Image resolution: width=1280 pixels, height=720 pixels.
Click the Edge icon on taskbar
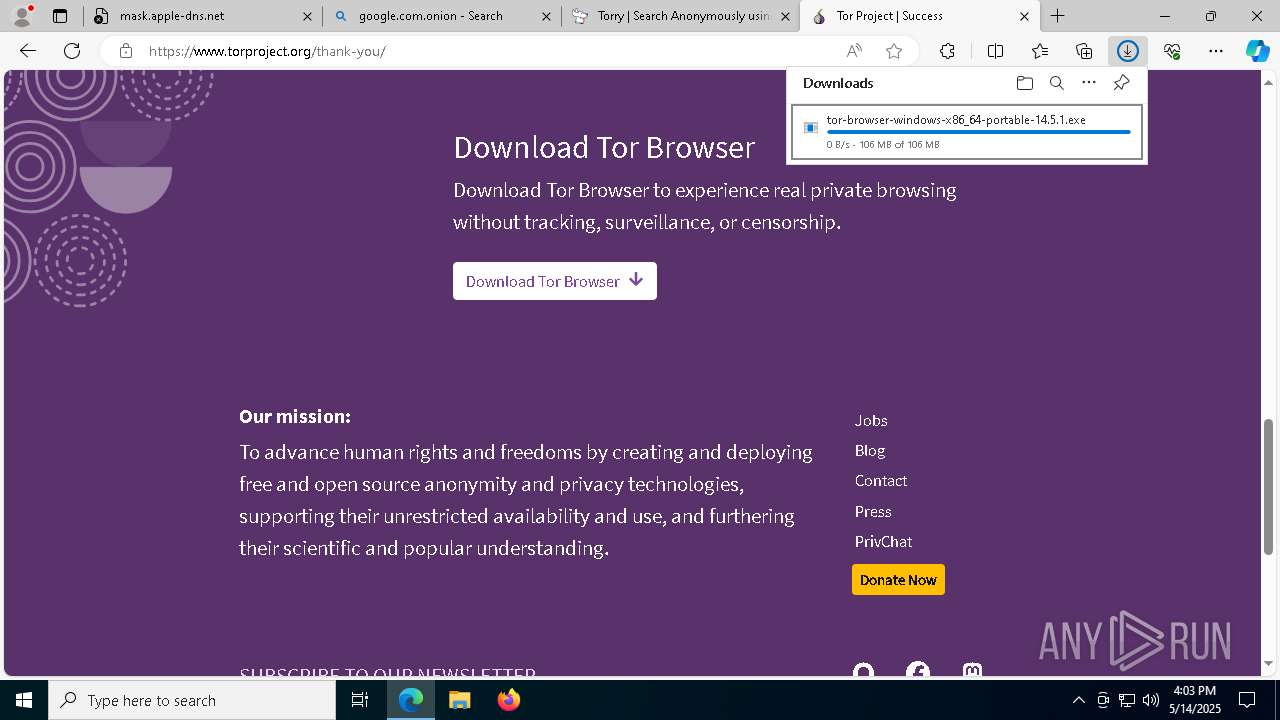[411, 700]
